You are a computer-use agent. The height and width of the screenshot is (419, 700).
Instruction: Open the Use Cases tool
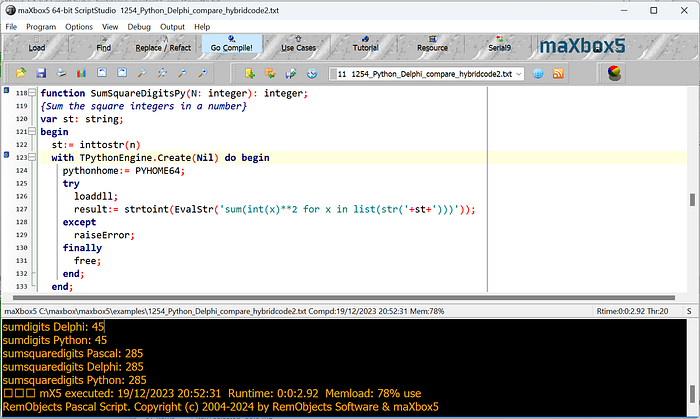point(298,45)
